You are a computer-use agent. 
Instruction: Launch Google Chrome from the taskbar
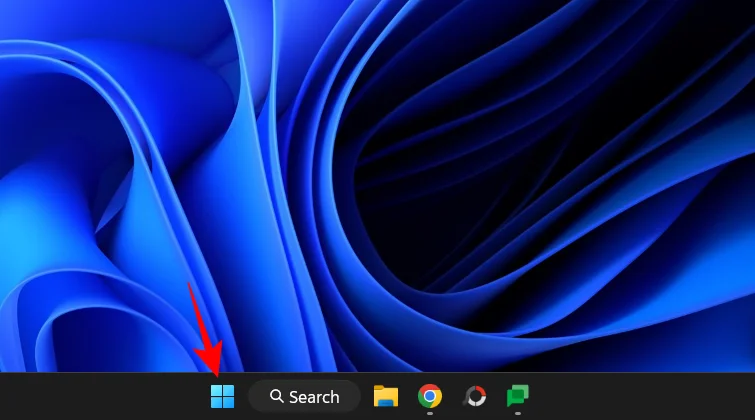[430, 396]
